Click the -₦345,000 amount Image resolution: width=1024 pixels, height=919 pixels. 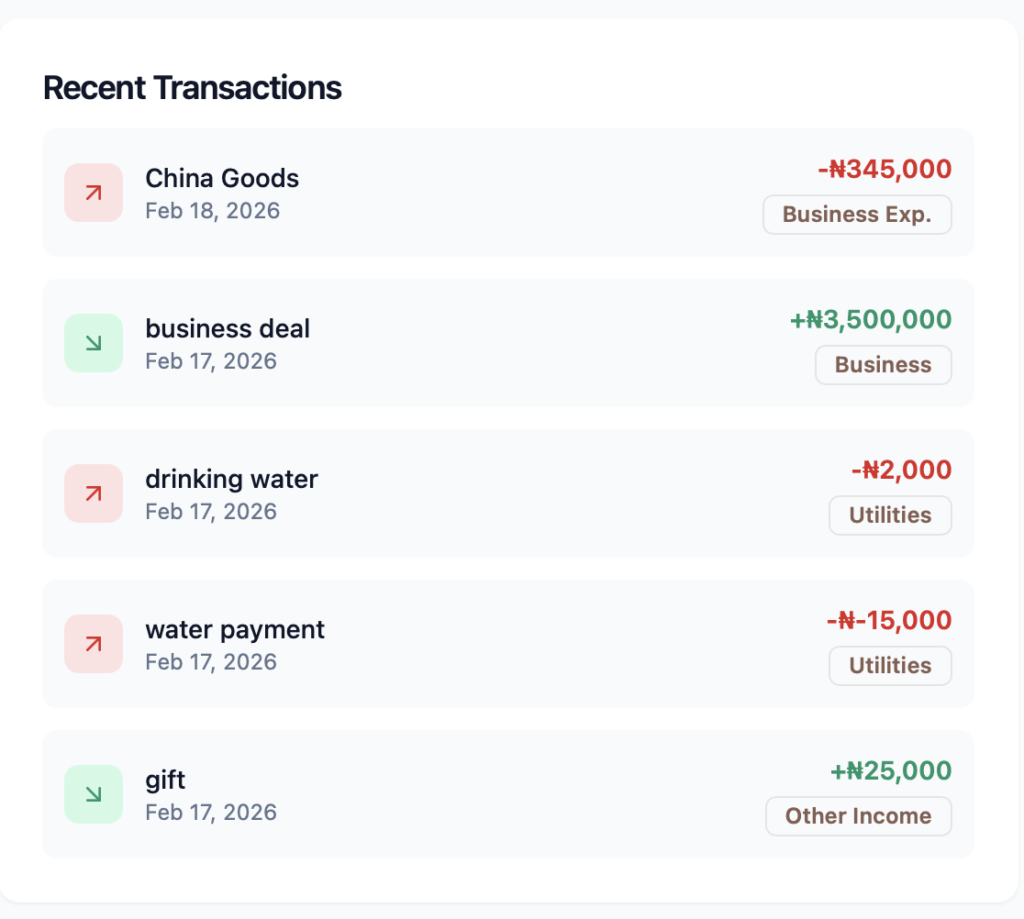[884, 169]
